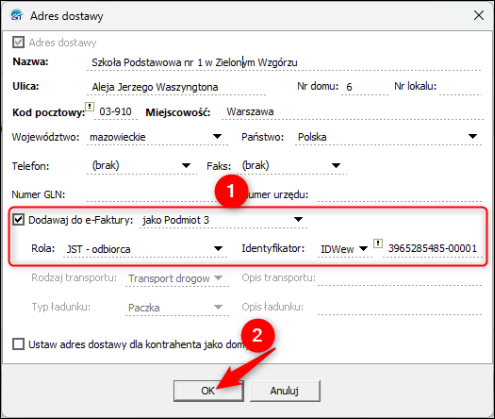
Task: Click into the Nazwa text field
Action: point(284,62)
